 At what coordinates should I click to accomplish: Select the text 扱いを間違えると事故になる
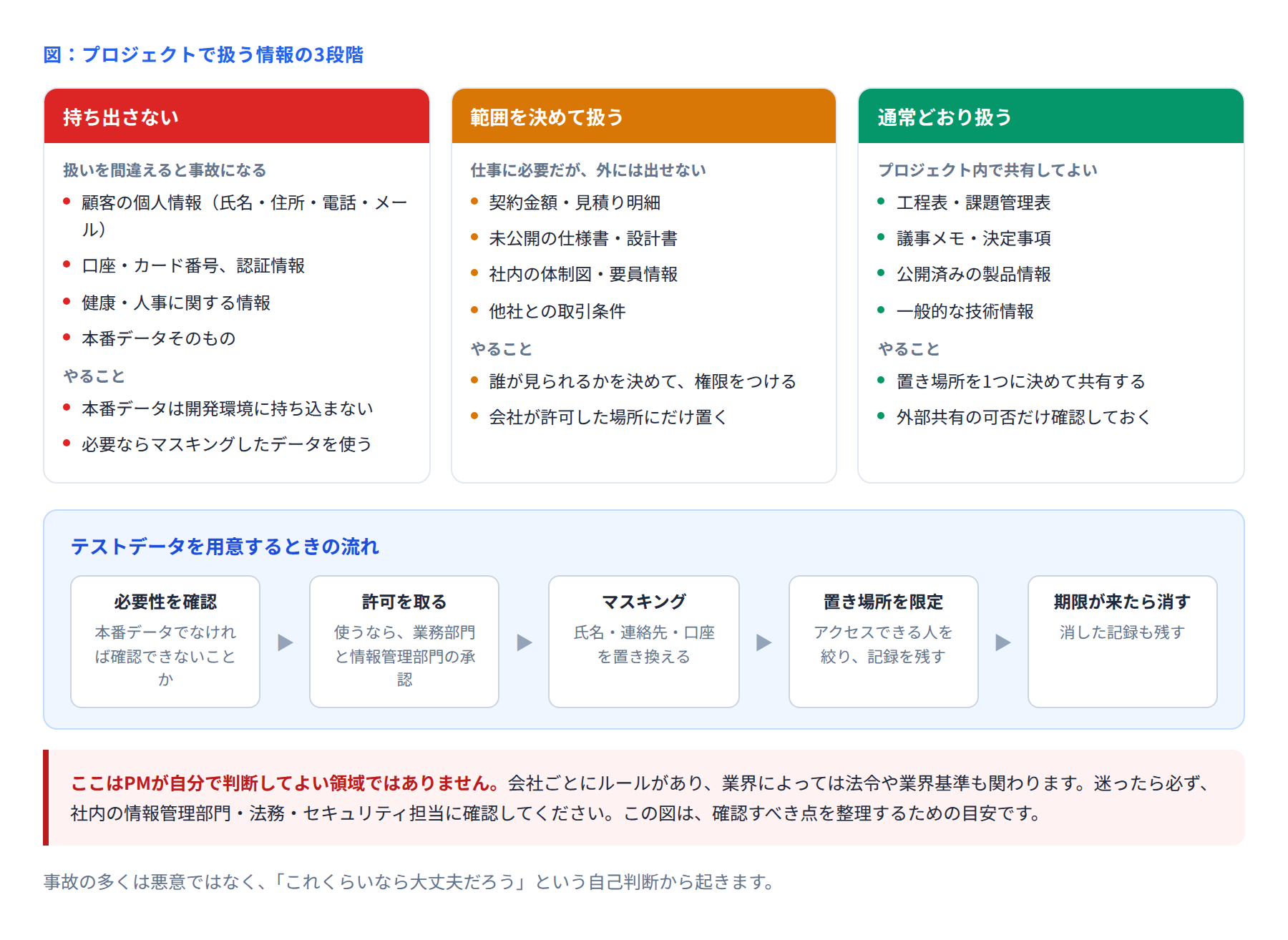(x=165, y=170)
